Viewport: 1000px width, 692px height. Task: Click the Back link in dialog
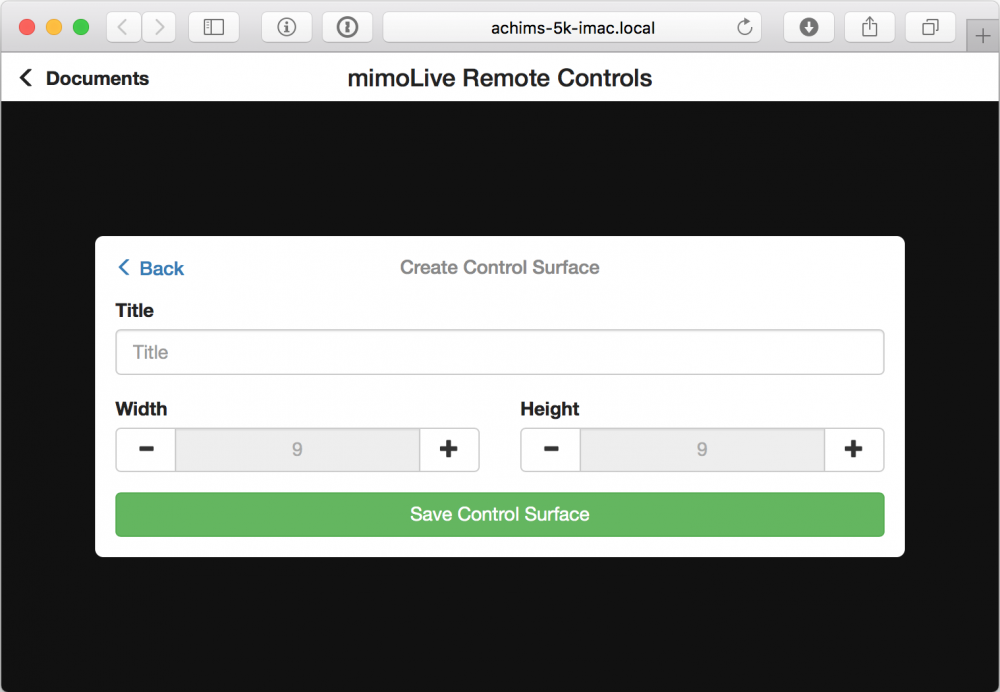151,268
